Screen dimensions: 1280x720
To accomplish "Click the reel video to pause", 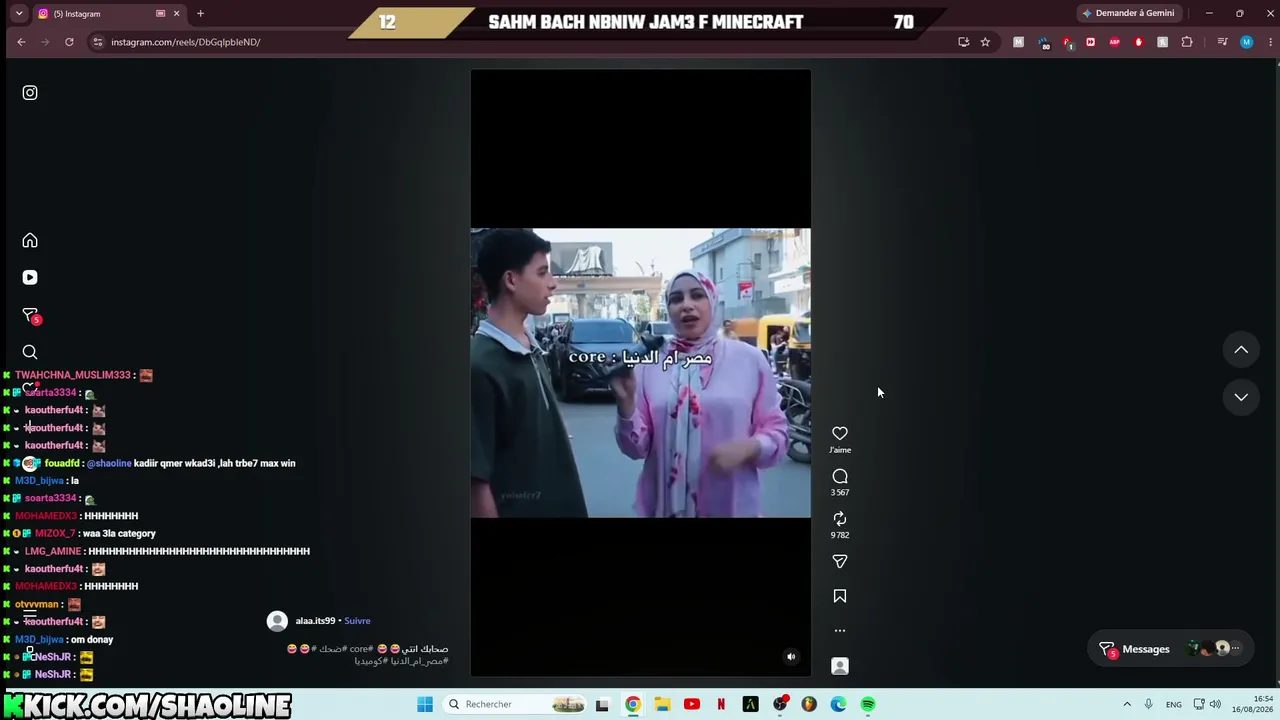I will [640, 373].
